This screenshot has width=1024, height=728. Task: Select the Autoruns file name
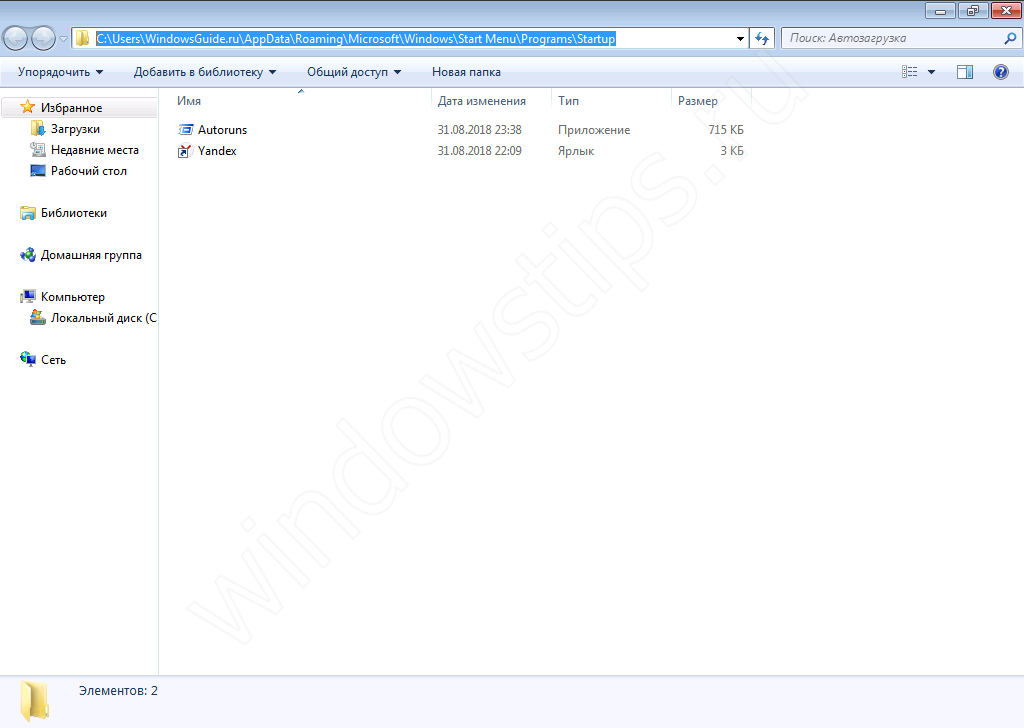[223, 130]
